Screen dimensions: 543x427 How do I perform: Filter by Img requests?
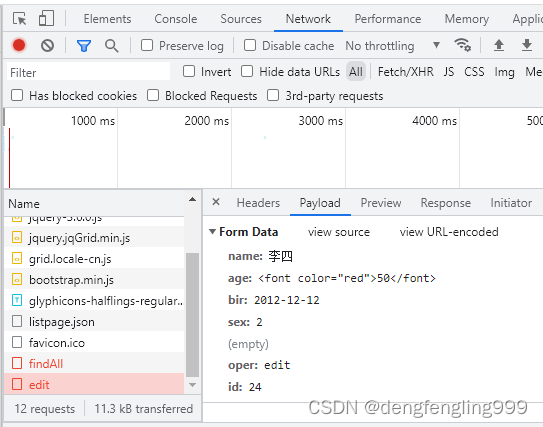point(504,72)
